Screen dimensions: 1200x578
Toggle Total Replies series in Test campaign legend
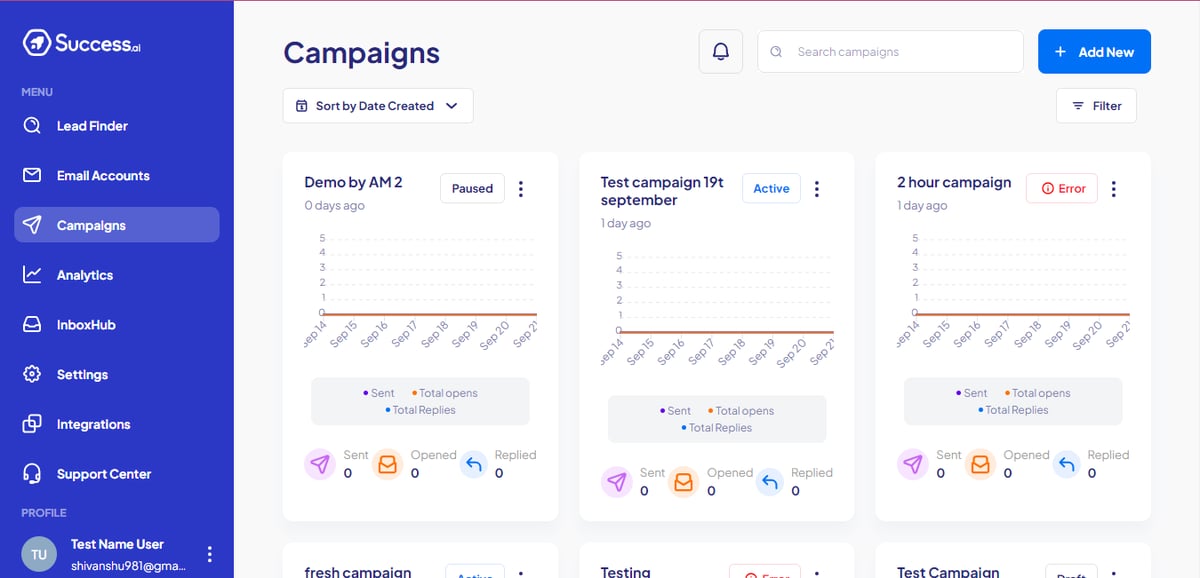coord(717,428)
